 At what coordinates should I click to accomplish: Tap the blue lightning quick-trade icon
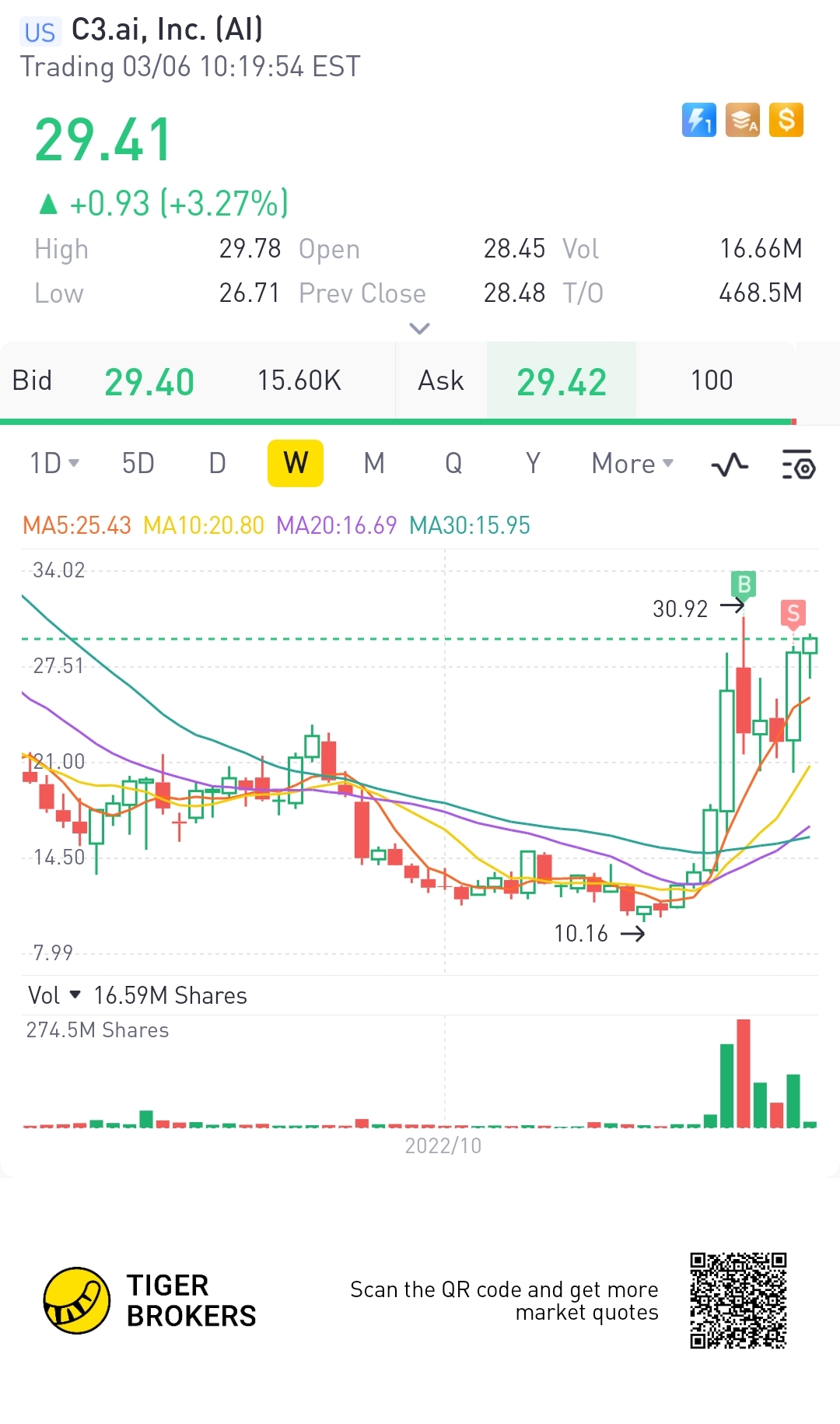[x=698, y=121]
